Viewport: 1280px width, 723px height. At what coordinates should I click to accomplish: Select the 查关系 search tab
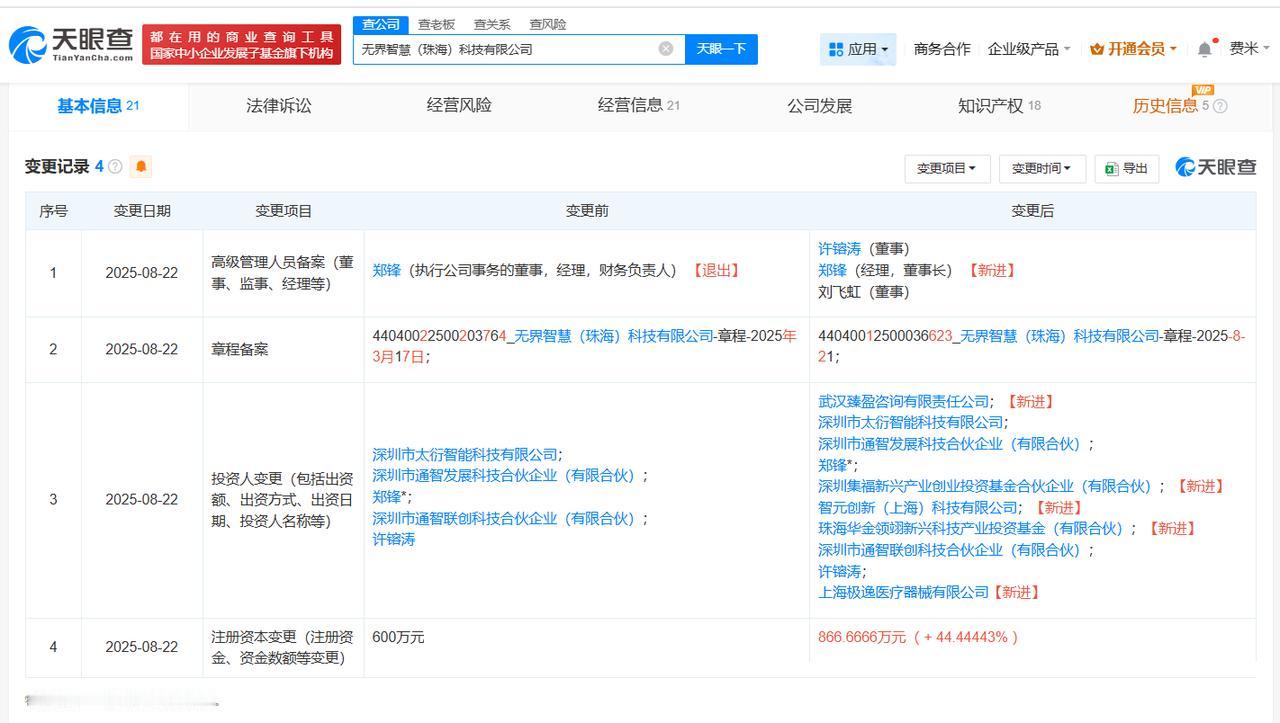click(x=492, y=24)
